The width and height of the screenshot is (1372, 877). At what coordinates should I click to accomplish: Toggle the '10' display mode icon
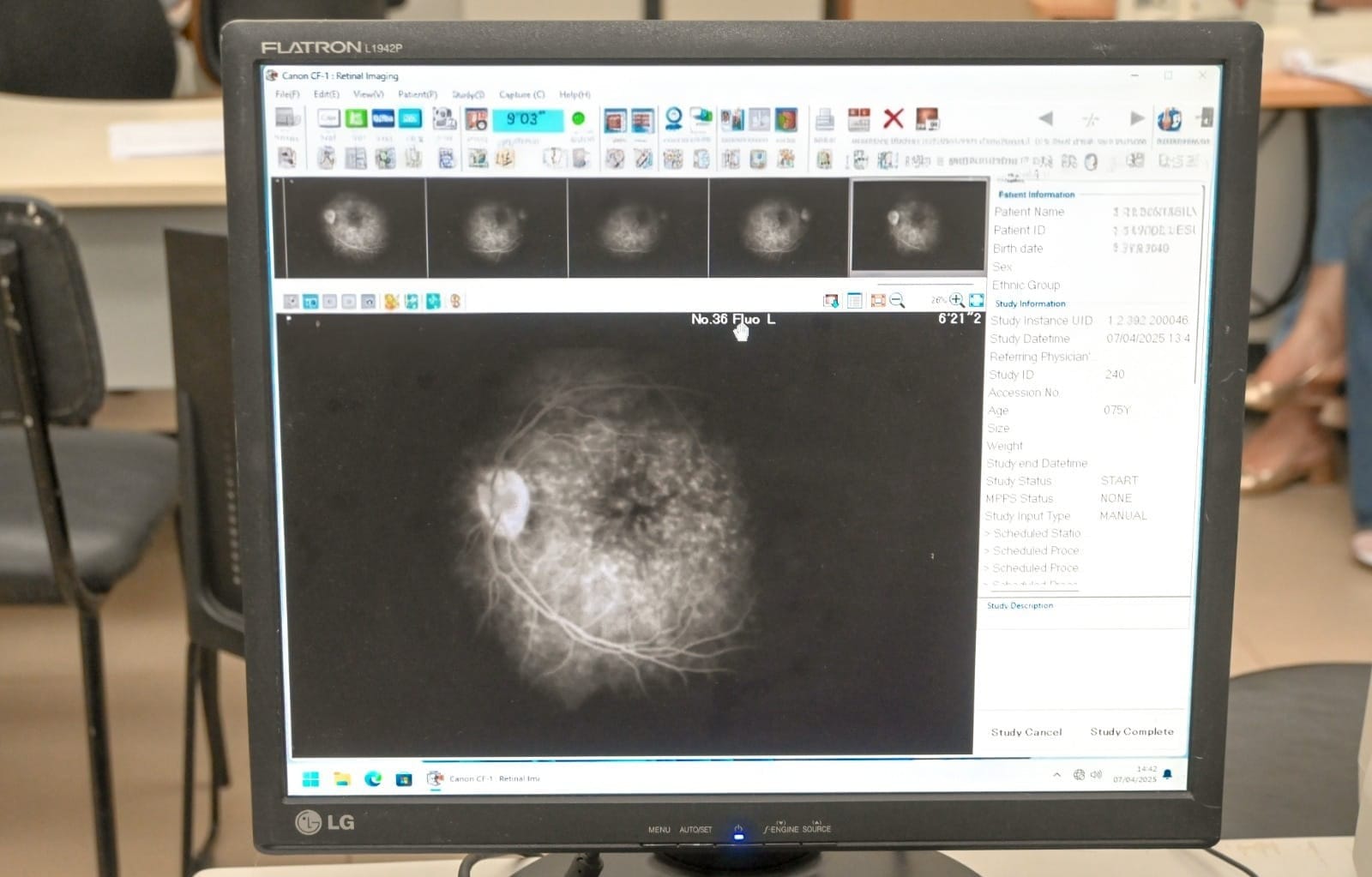(x=310, y=302)
